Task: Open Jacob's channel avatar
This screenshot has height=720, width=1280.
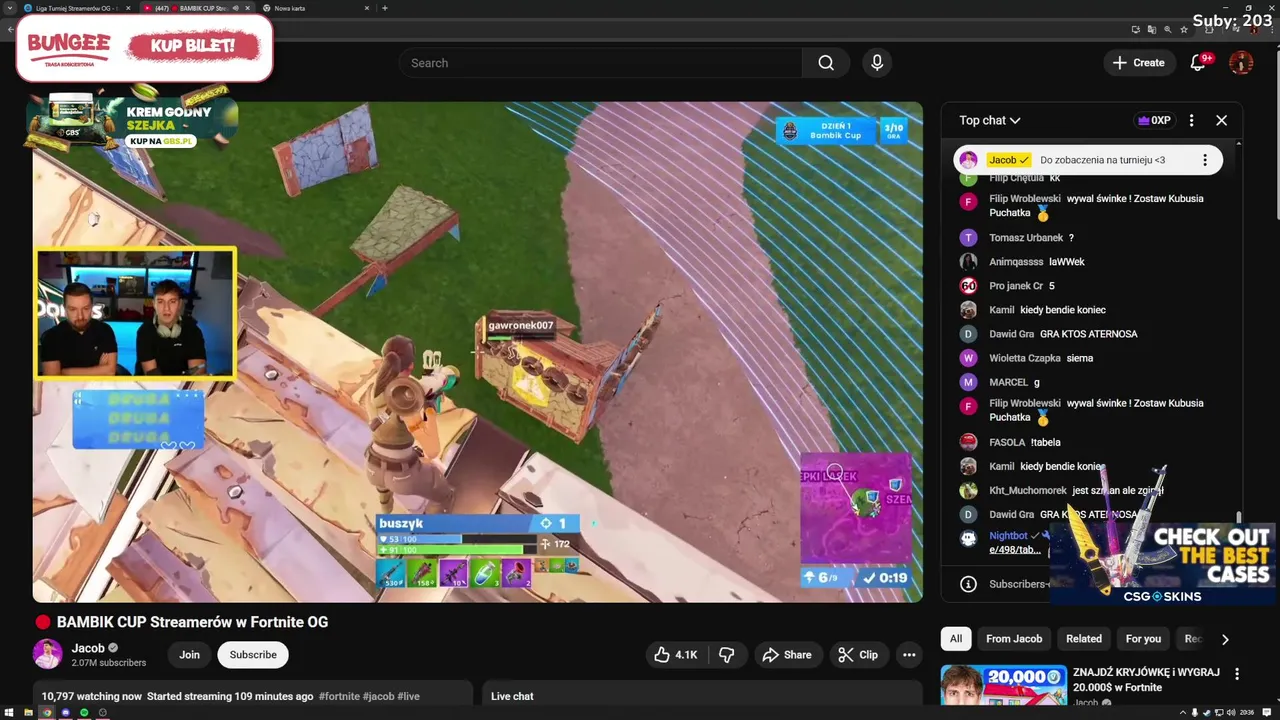Action: [x=47, y=654]
